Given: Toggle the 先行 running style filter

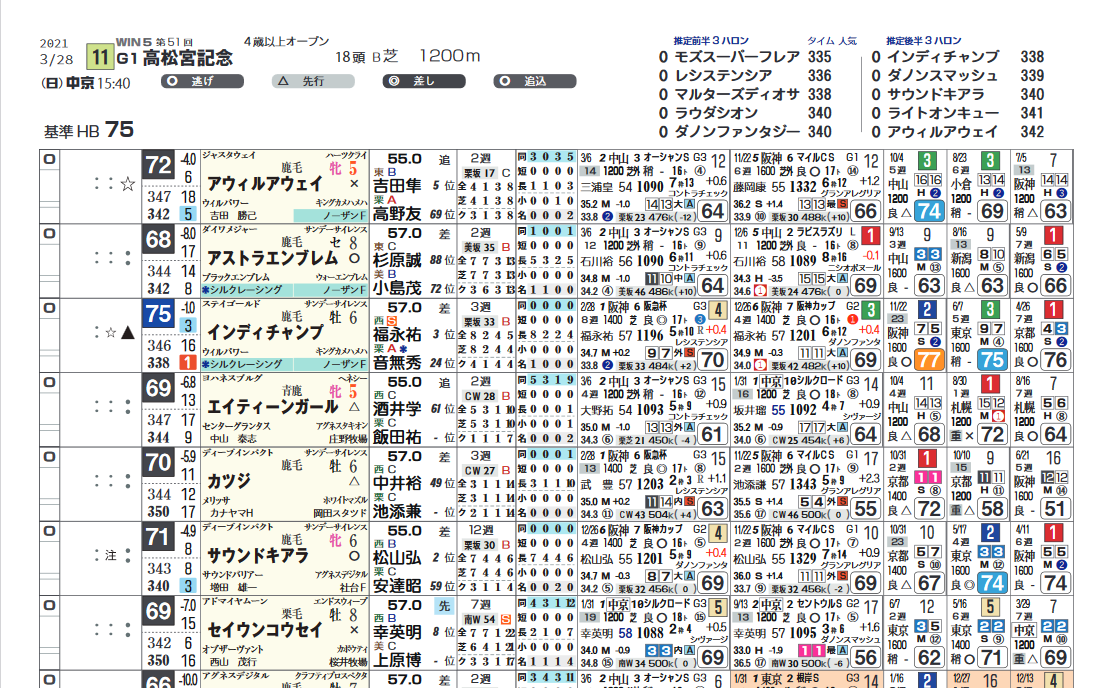Looking at the screenshot, I should (313, 81).
